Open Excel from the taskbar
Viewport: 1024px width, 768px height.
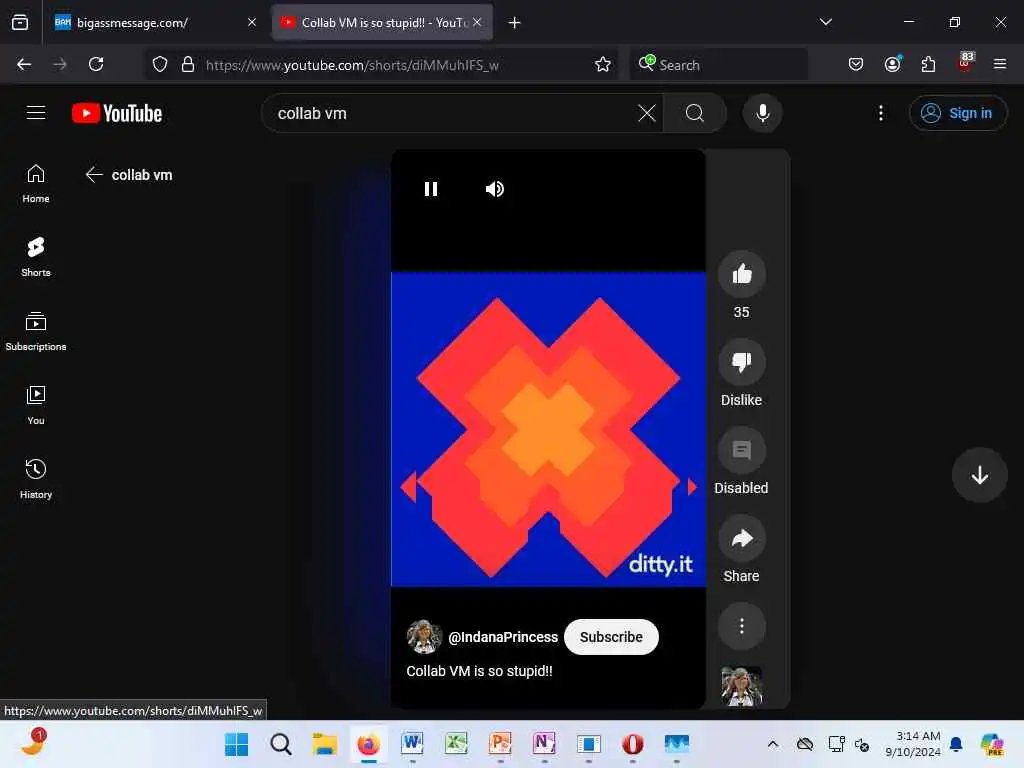point(456,744)
